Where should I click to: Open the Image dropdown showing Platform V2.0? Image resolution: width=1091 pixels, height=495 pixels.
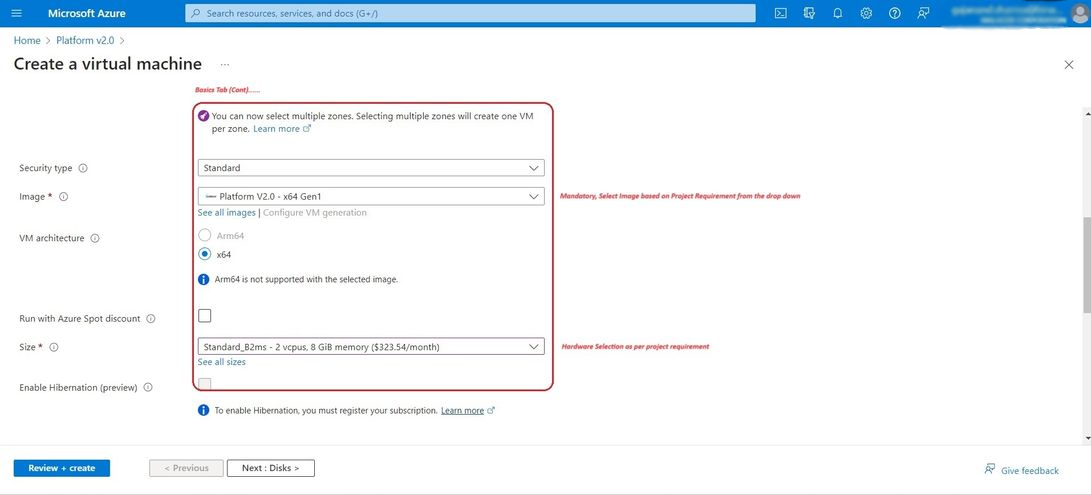tap(371, 196)
